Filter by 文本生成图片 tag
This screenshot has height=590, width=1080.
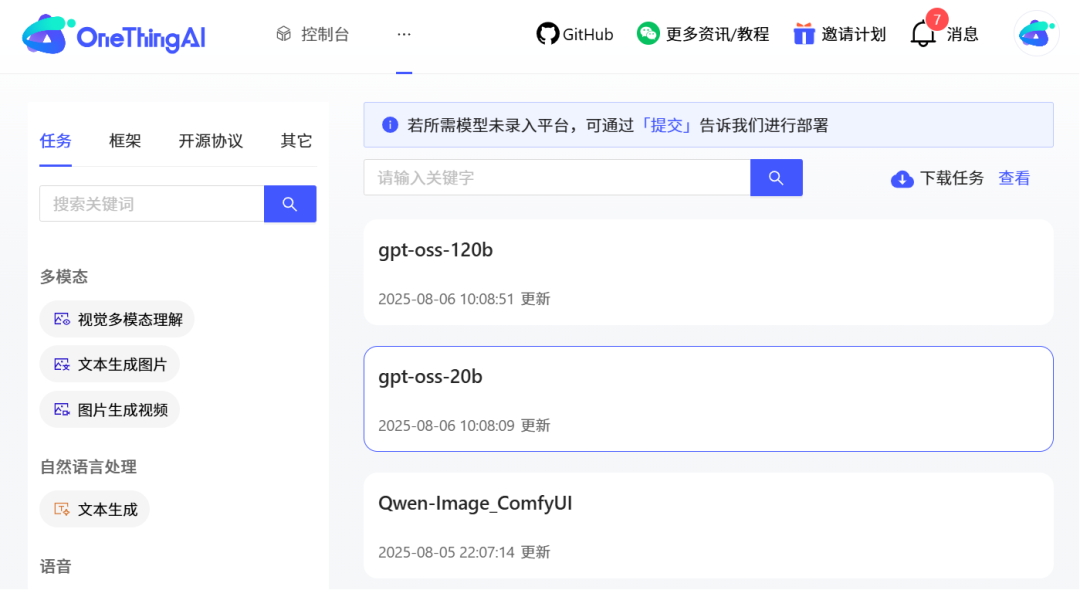click(x=110, y=365)
